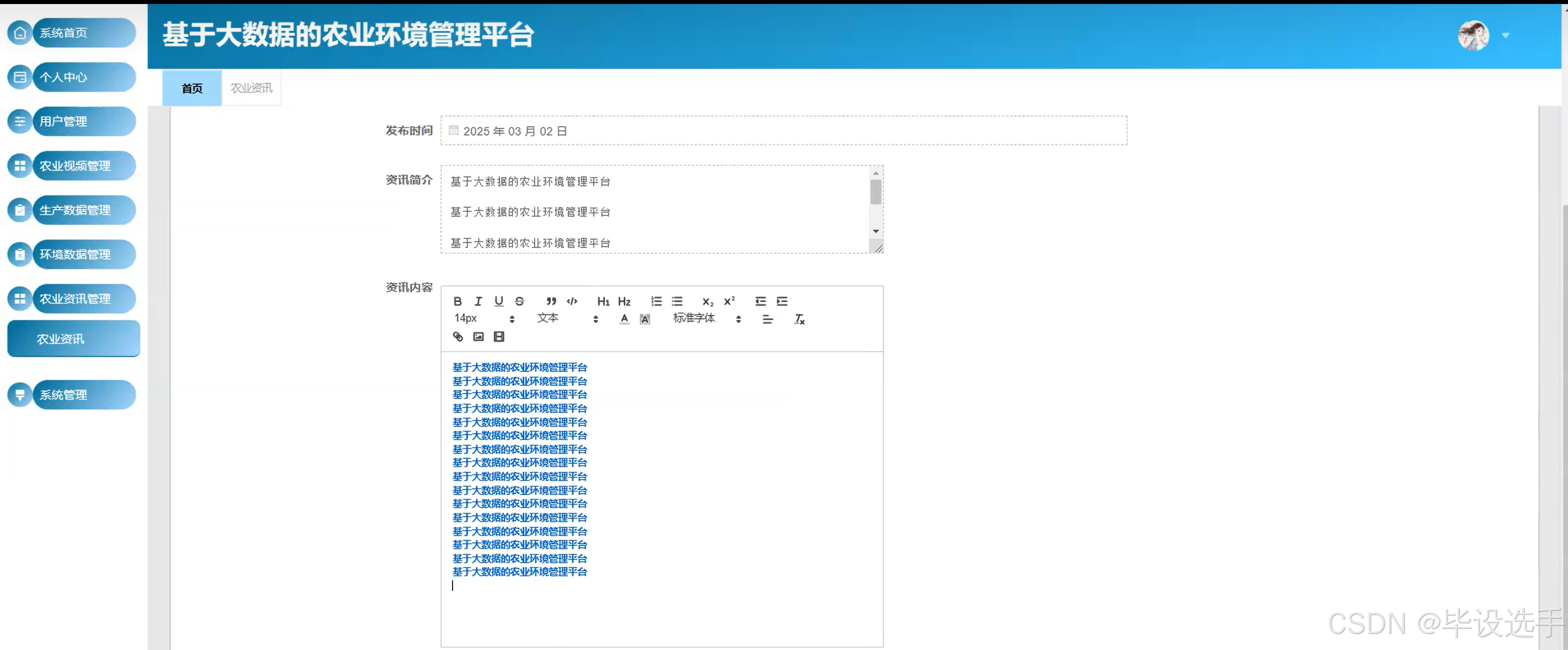Open the 标准字体 font family dropdown
Screen dimensions: 1568x650
tap(694, 318)
